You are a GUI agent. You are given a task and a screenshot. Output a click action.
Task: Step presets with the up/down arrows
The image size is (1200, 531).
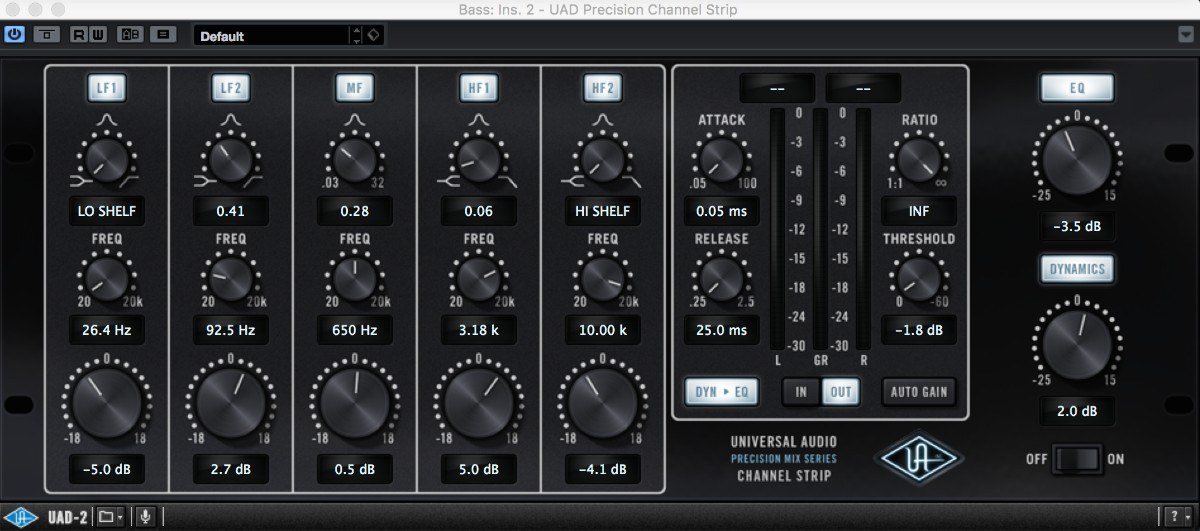357,36
